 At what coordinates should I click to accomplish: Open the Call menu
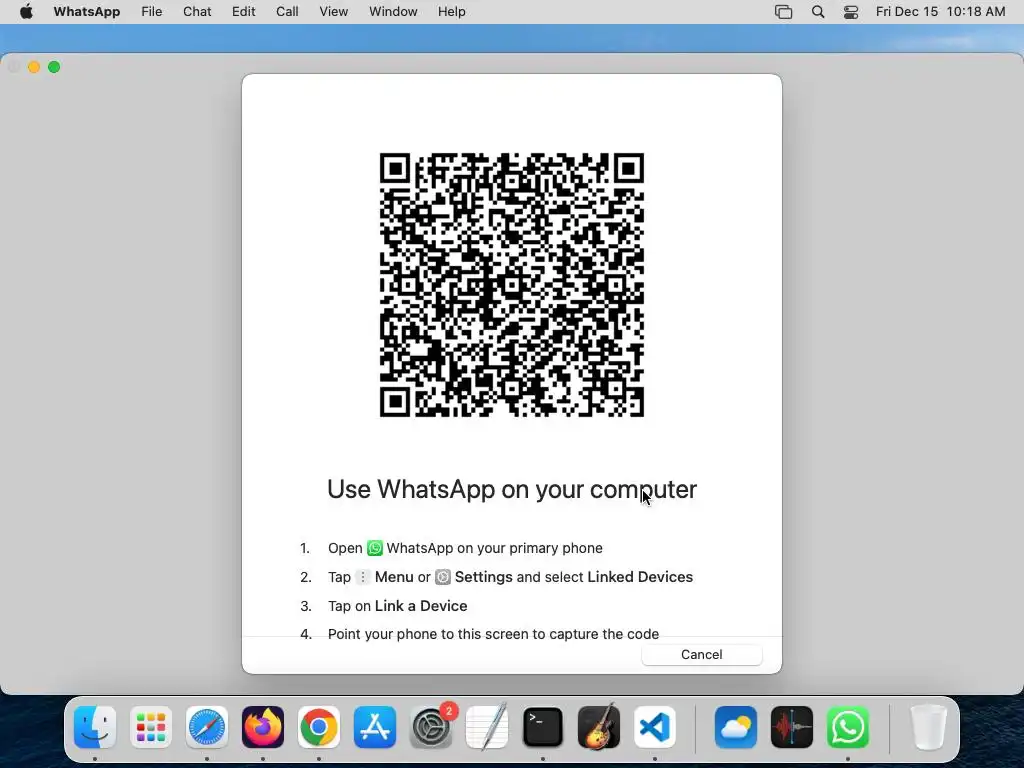click(287, 12)
